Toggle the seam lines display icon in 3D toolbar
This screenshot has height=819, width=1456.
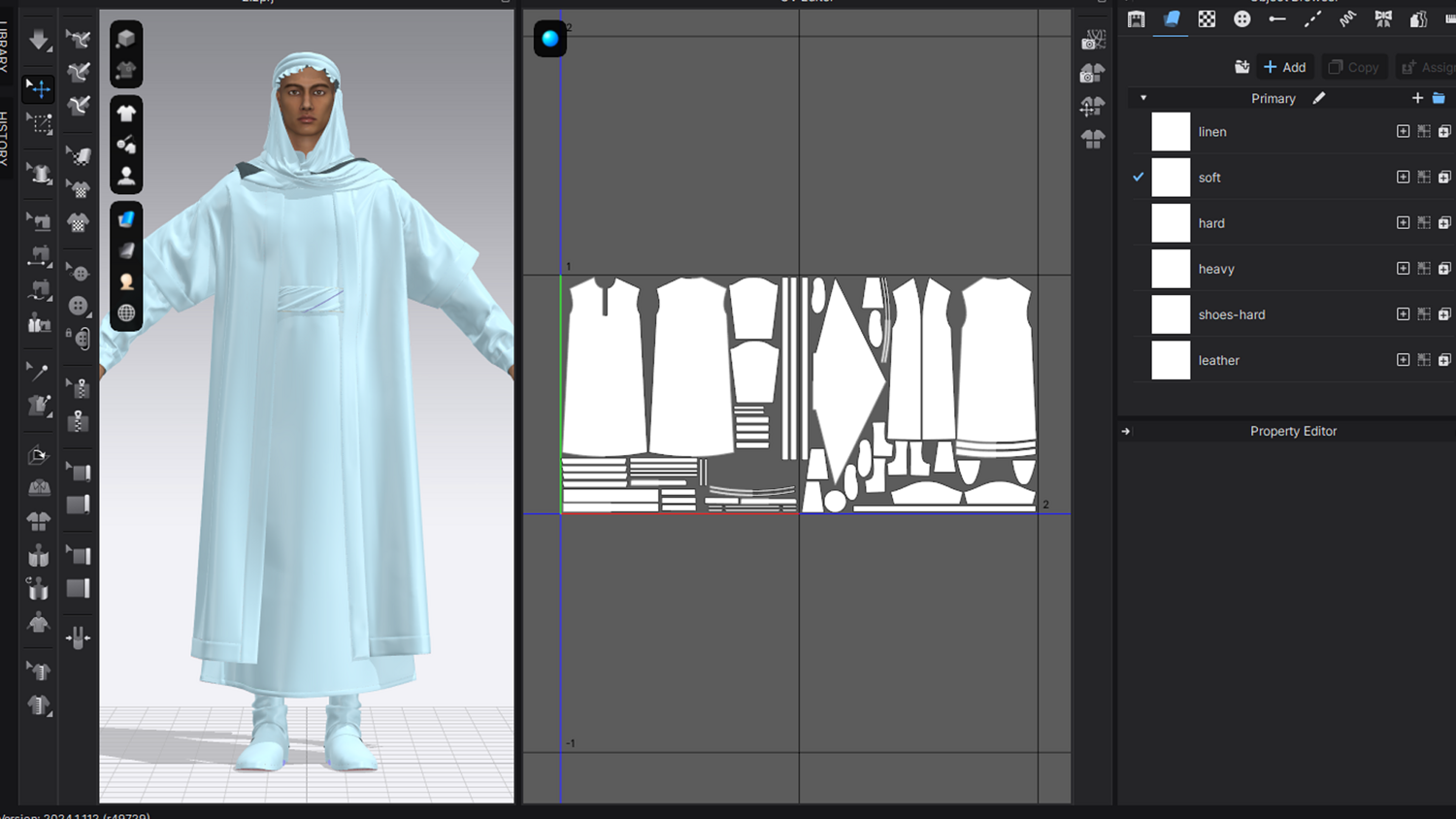[x=126, y=145]
